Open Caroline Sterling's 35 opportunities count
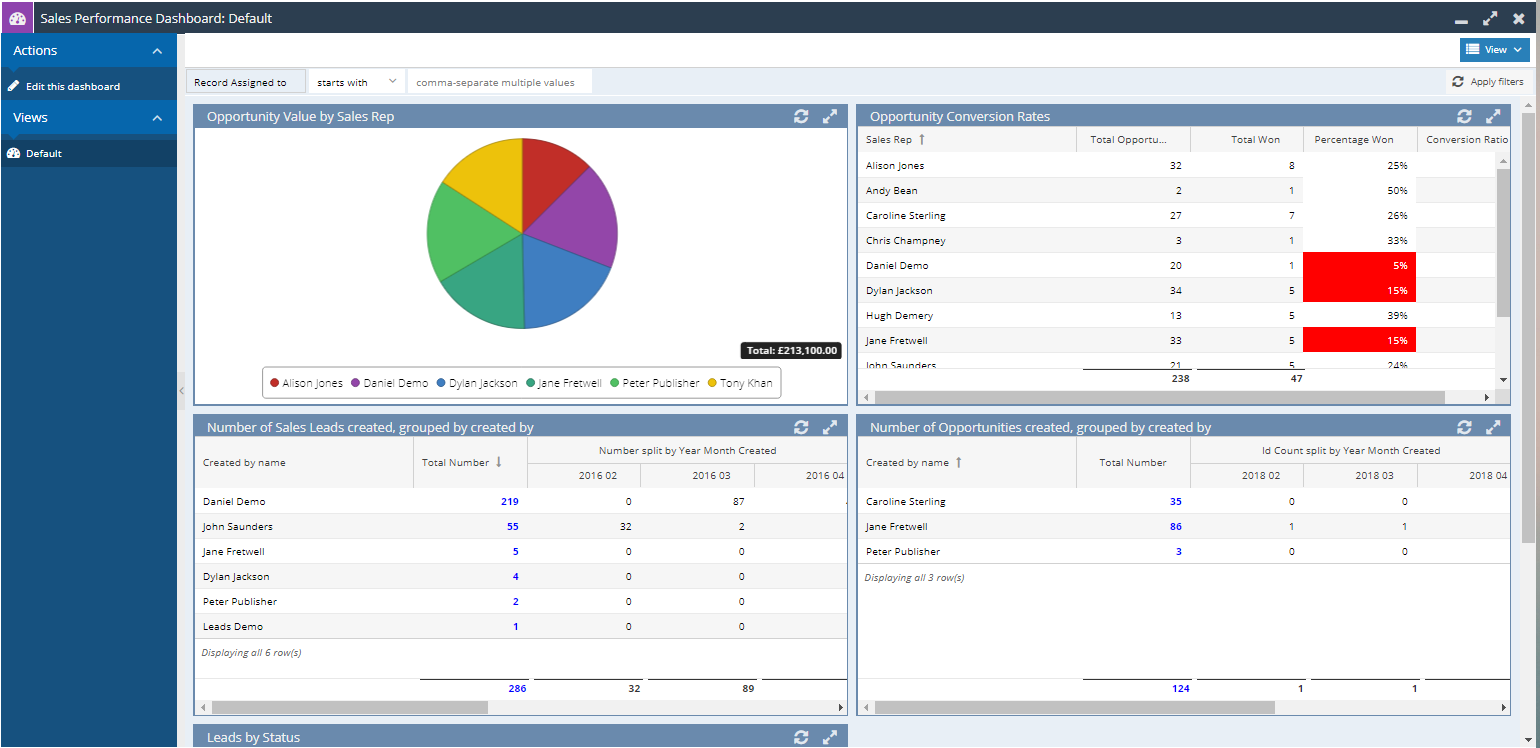 click(1176, 502)
